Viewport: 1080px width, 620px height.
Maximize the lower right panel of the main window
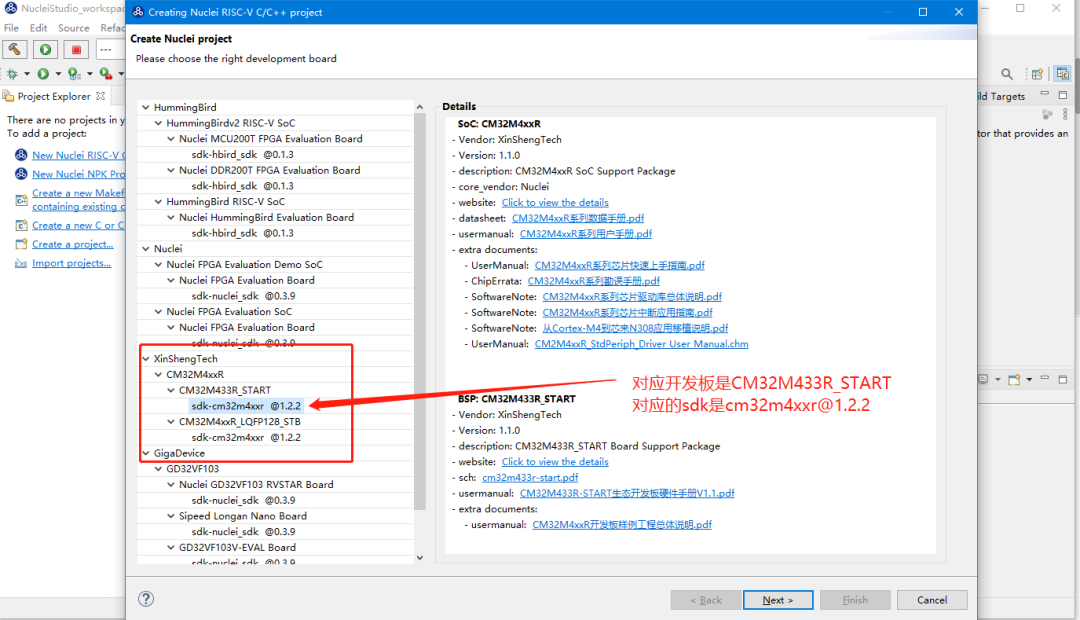1063,380
